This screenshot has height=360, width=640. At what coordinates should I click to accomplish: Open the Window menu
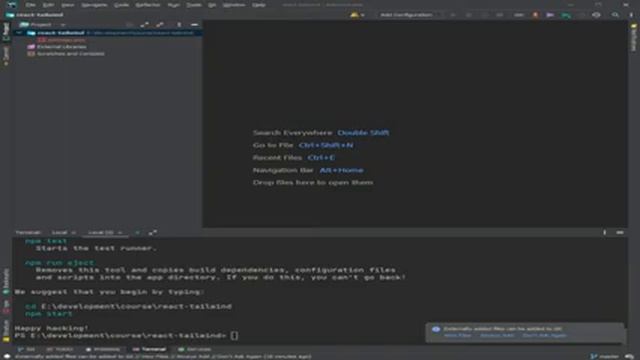(234, 5)
